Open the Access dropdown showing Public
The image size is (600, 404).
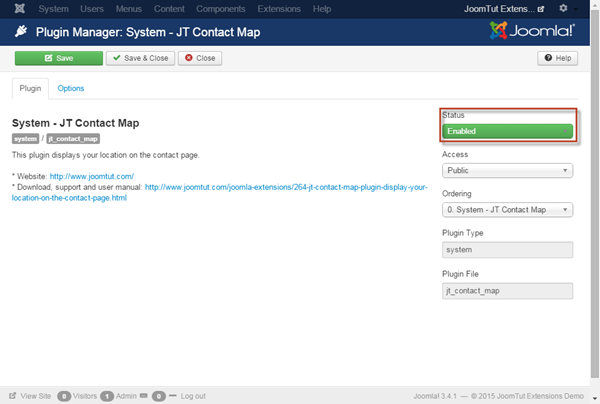pyautogui.click(x=507, y=171)
